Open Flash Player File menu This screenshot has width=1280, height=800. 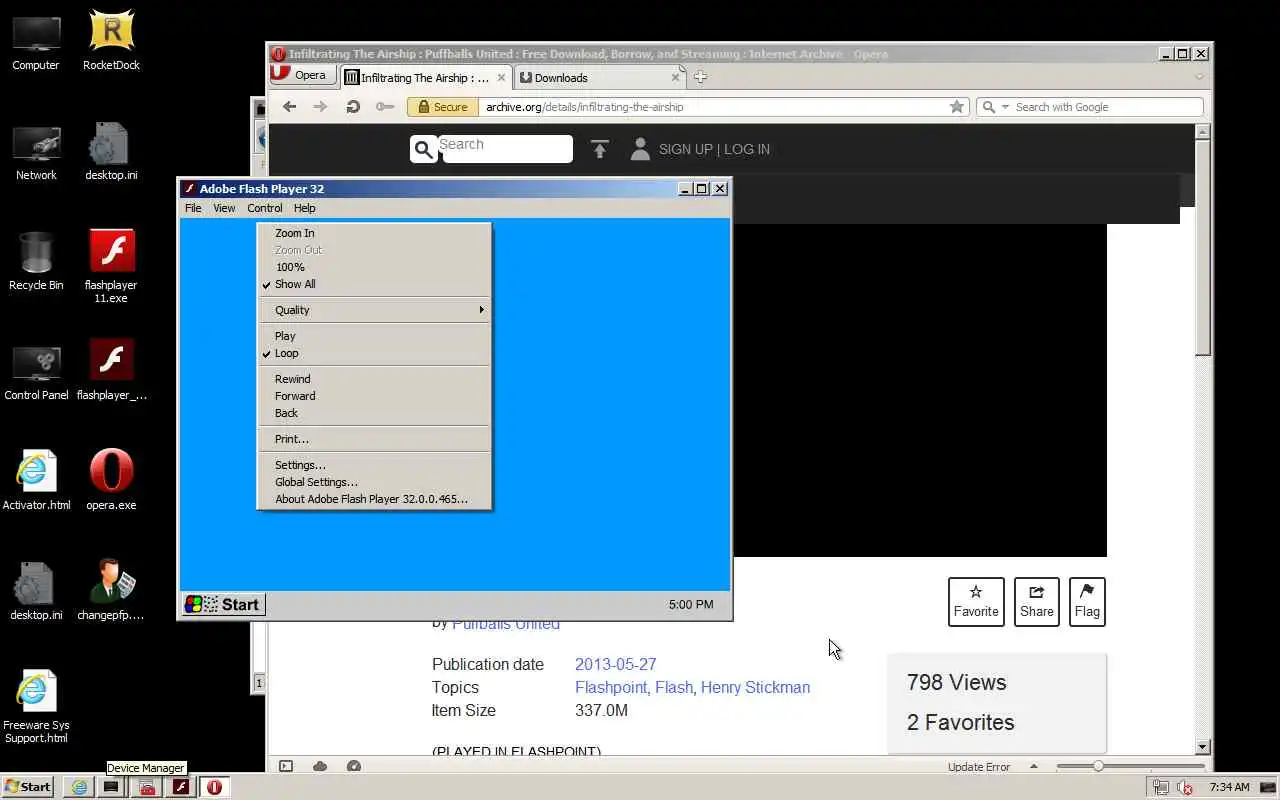[x=193, y=208]
